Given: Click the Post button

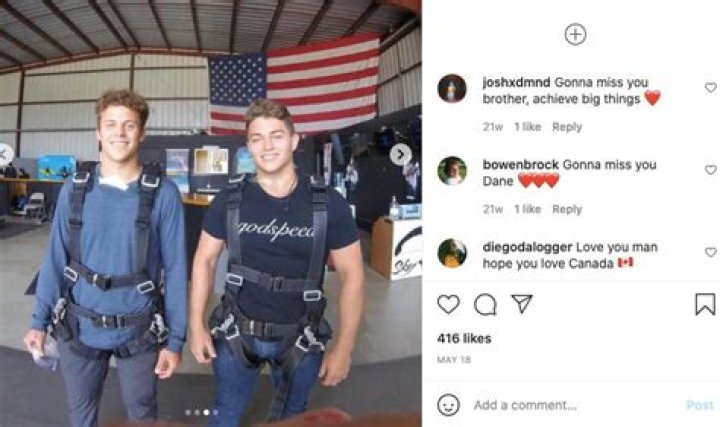Looking at the screenshot, I should pyautogui.click(x=700, y=405).
